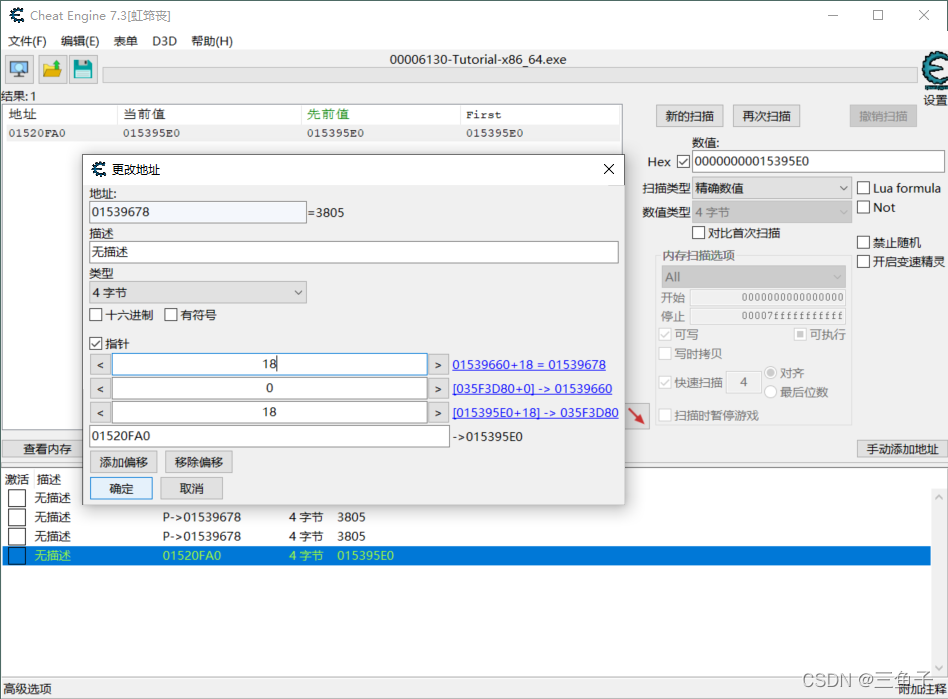
Task: Decrease the bottom pointer offset 18
Action: (100, 413)
